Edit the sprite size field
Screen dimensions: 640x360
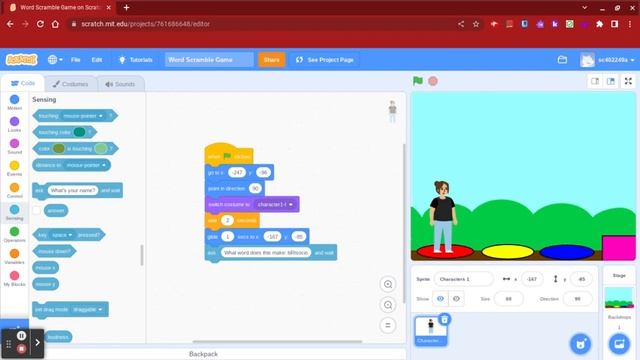508,299
